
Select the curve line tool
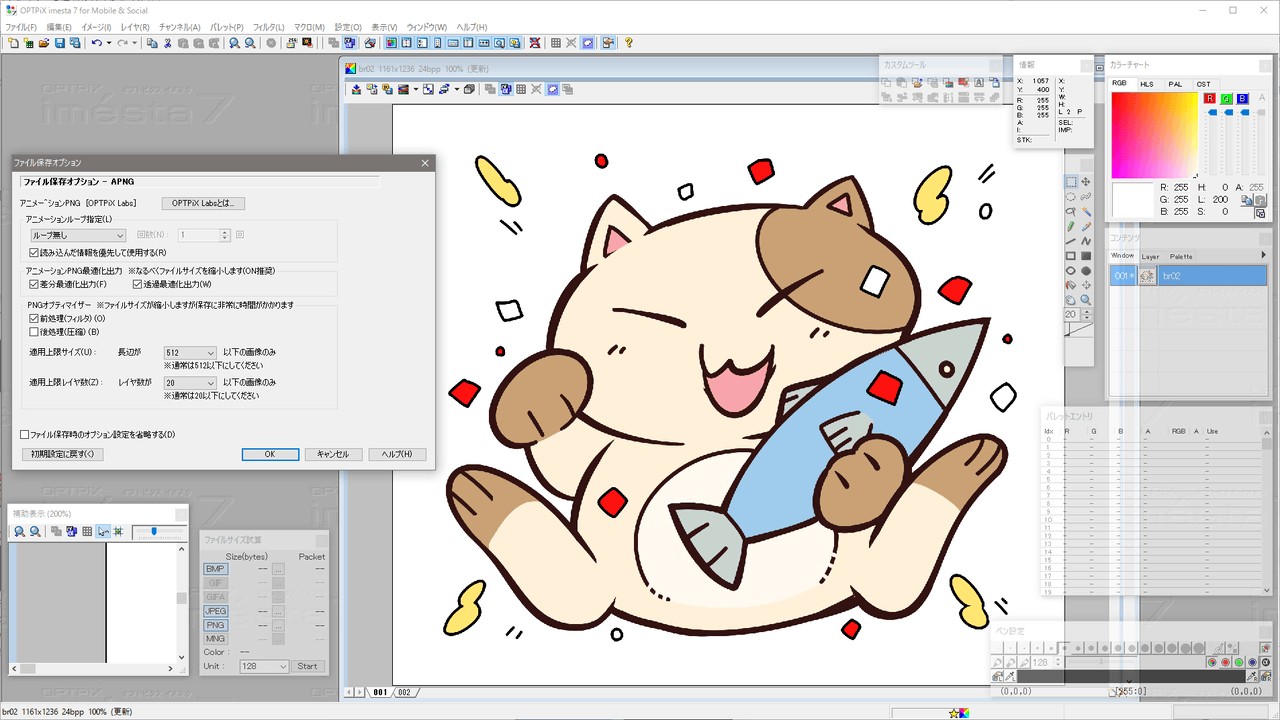(x=1086, y=241)
